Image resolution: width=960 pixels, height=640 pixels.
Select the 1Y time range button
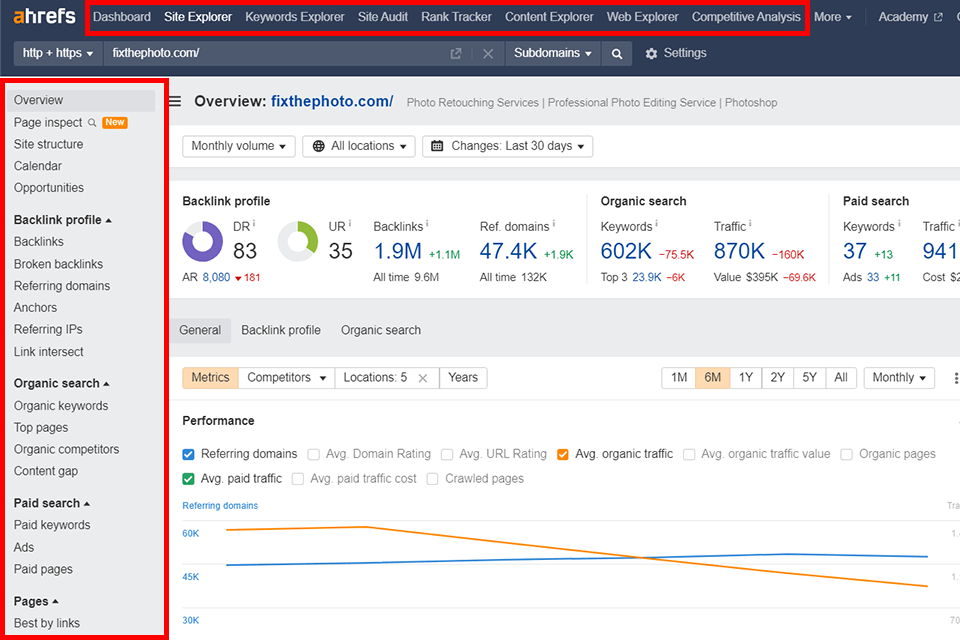point(745,378)
